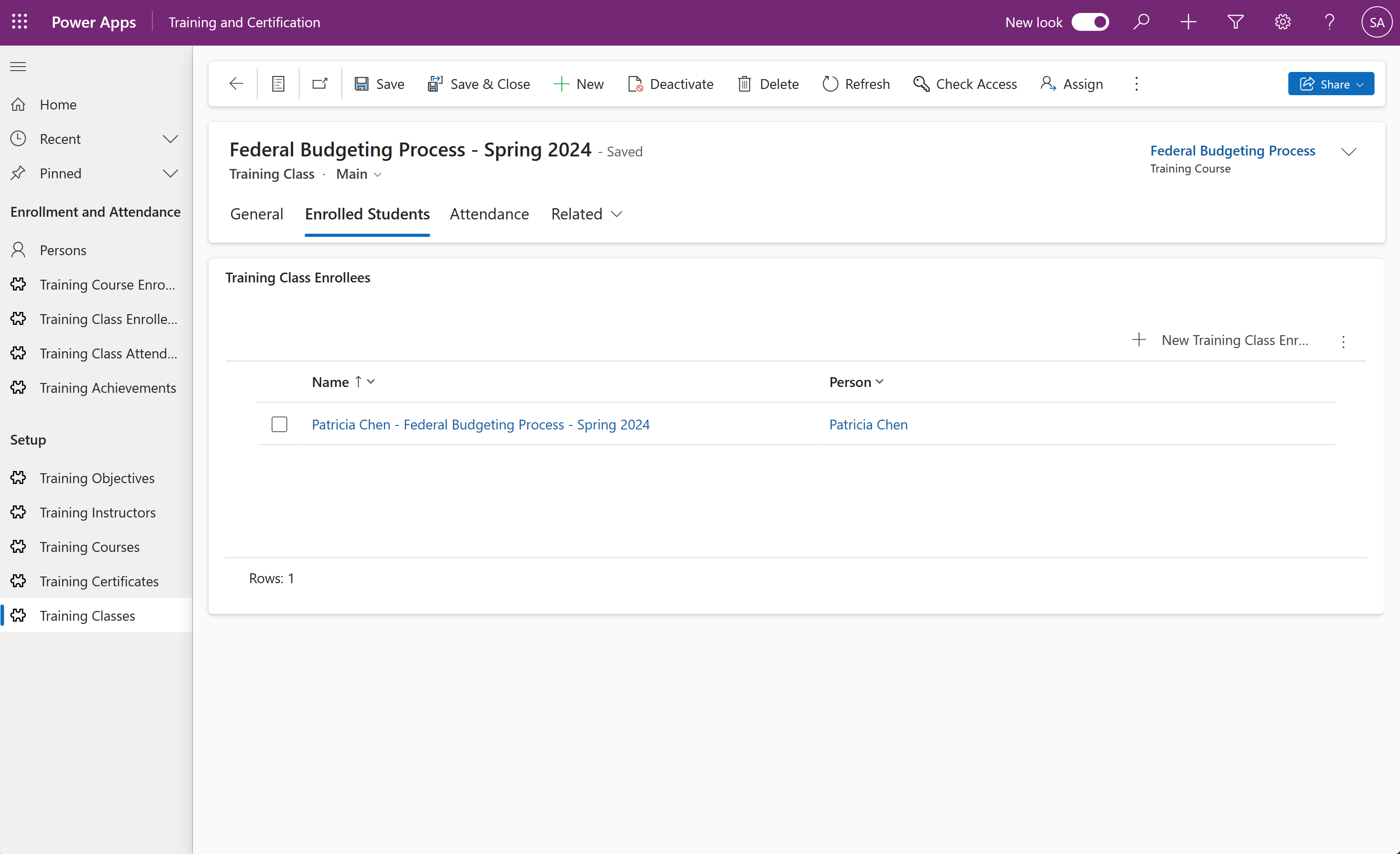Open Training Class Attendees in sidebar
This screenshot has width=1400, height=854.
[96, 353]
